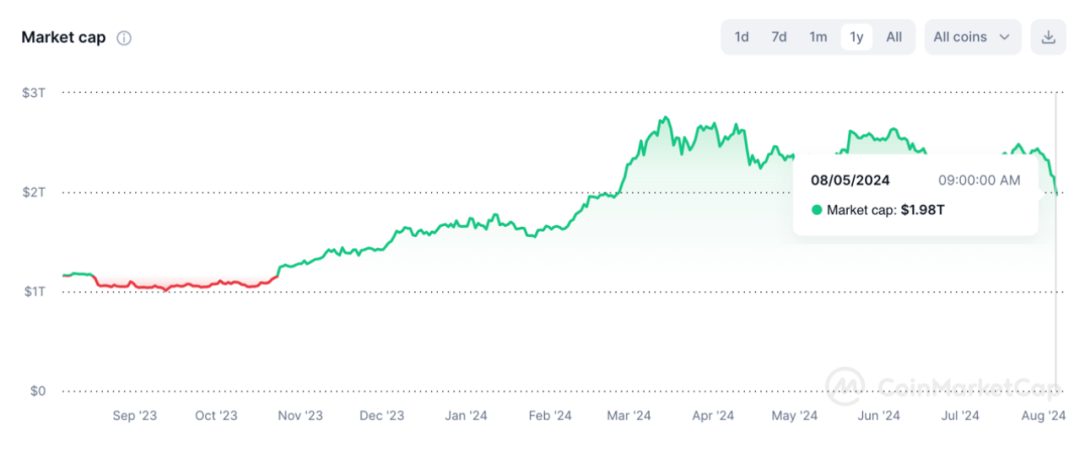
Task: Switch to the All time range
Action: [894, 37]
